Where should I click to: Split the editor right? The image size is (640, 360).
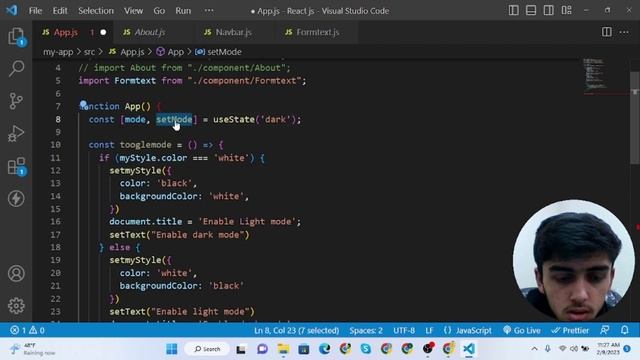(x=607, y=32)
